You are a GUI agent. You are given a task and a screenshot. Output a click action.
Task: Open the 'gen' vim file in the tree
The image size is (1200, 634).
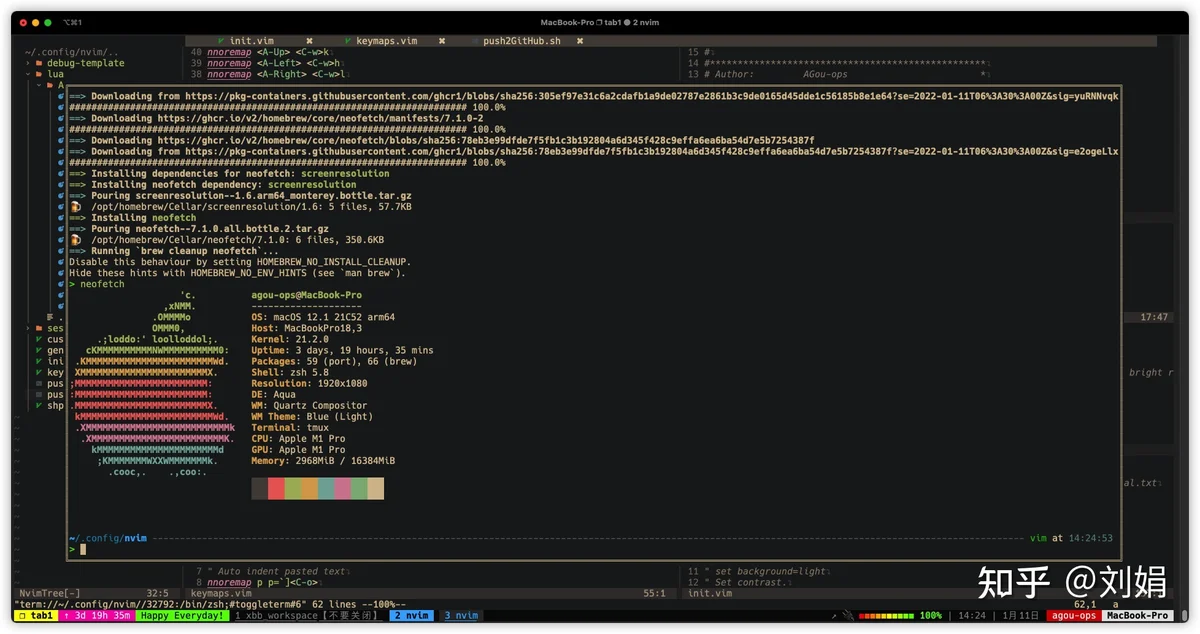tap(55, 350)
